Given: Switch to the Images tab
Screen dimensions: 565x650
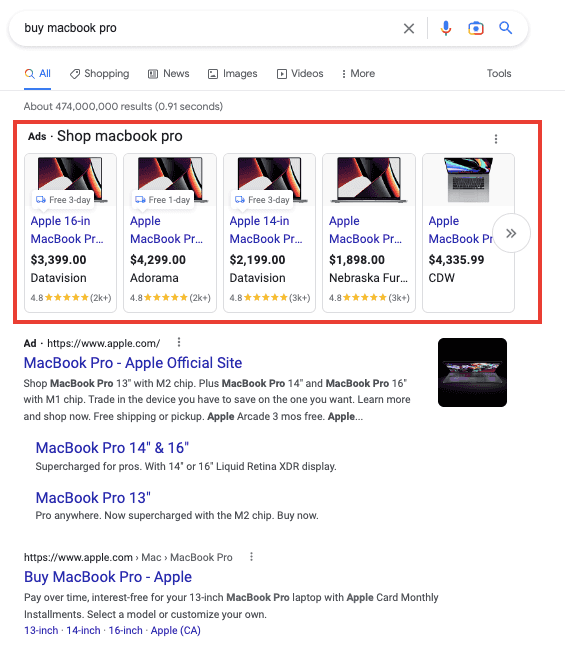Looking at the screenshot, I should (x=233, y=74).
